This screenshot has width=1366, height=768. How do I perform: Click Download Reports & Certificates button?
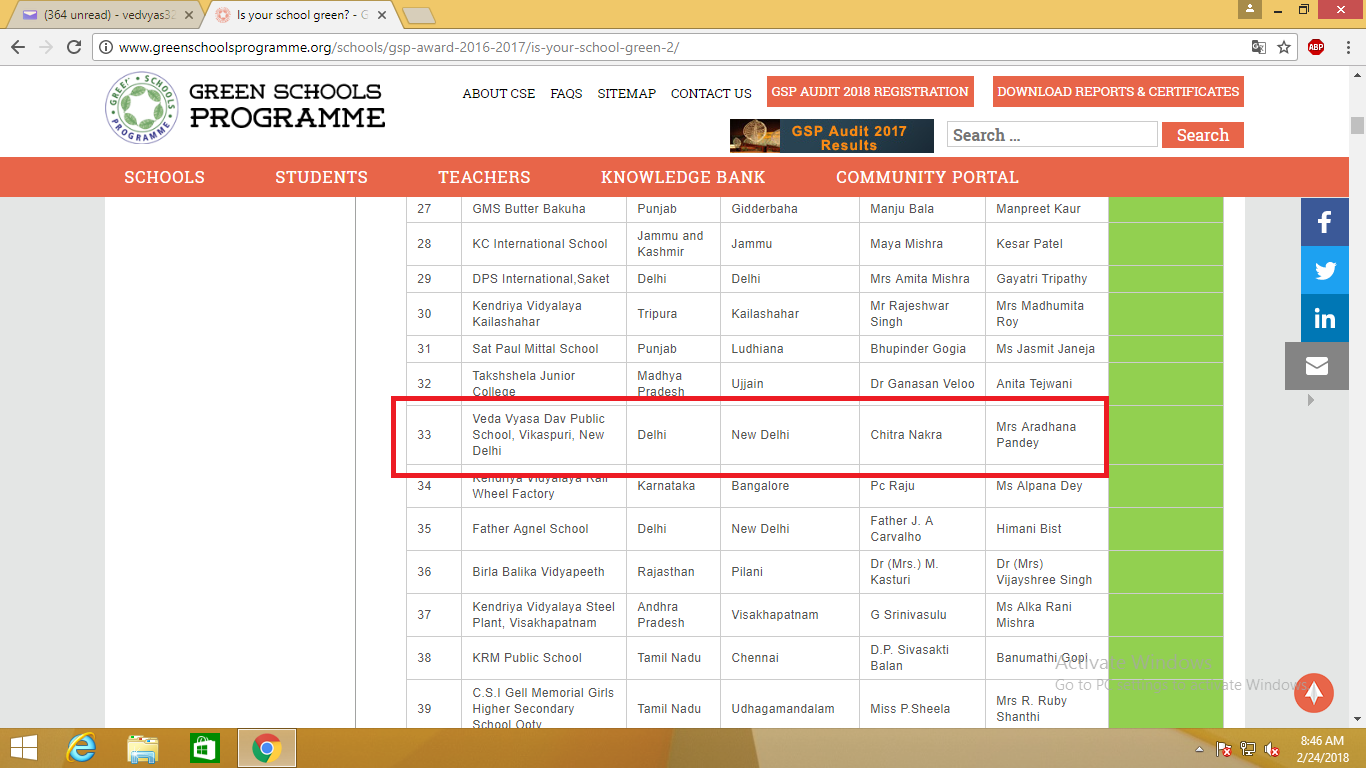tap(1118, 91)
